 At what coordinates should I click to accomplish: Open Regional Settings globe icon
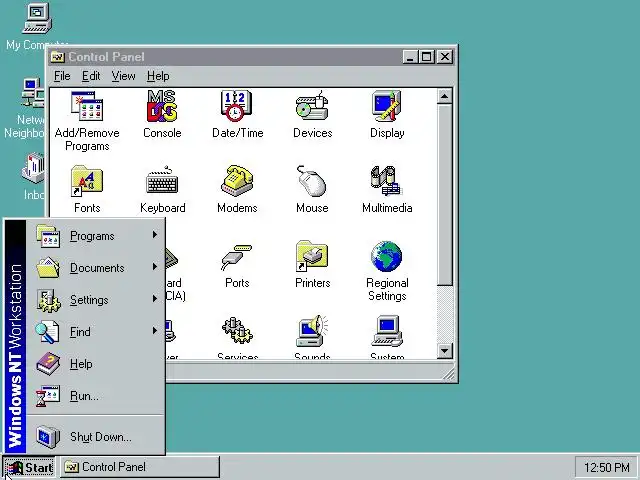387,256
